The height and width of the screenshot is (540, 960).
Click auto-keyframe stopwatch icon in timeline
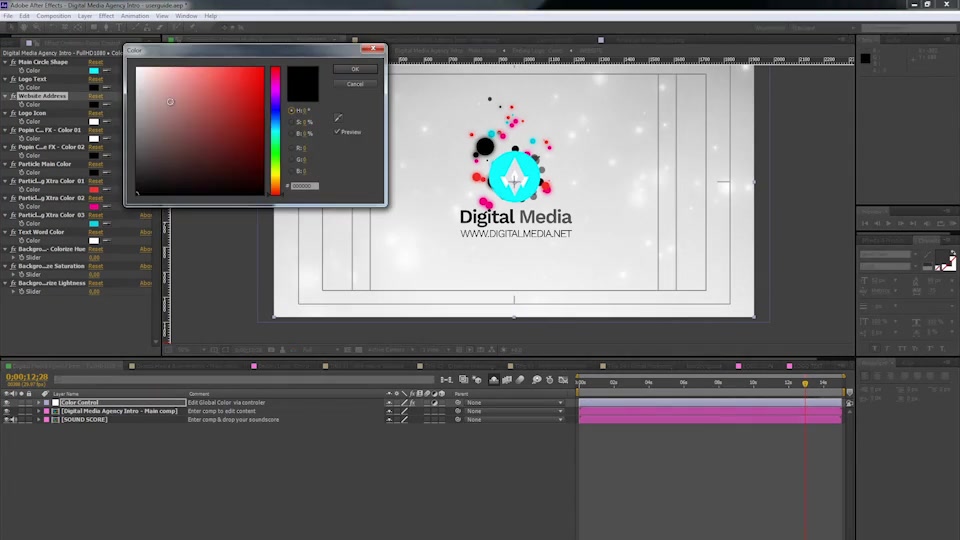pyautogui.click(x=550, y=380)
